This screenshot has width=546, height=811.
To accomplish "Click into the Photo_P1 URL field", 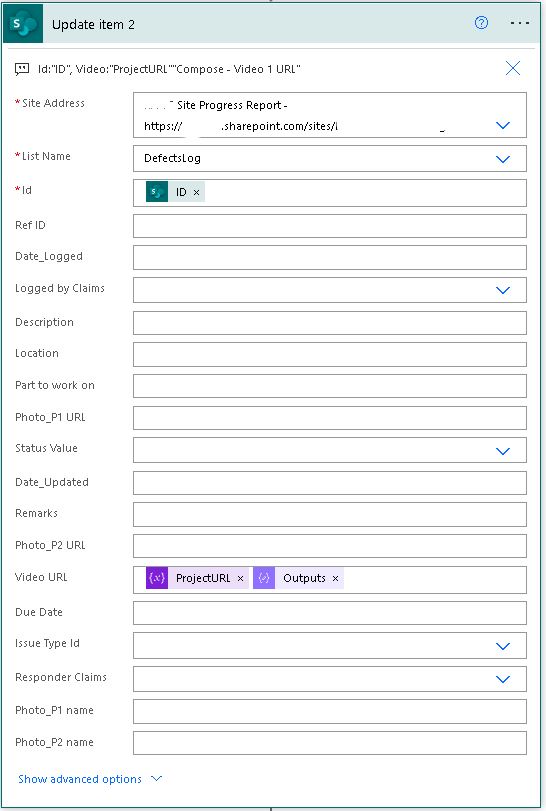I will click(x=330, y=418).
